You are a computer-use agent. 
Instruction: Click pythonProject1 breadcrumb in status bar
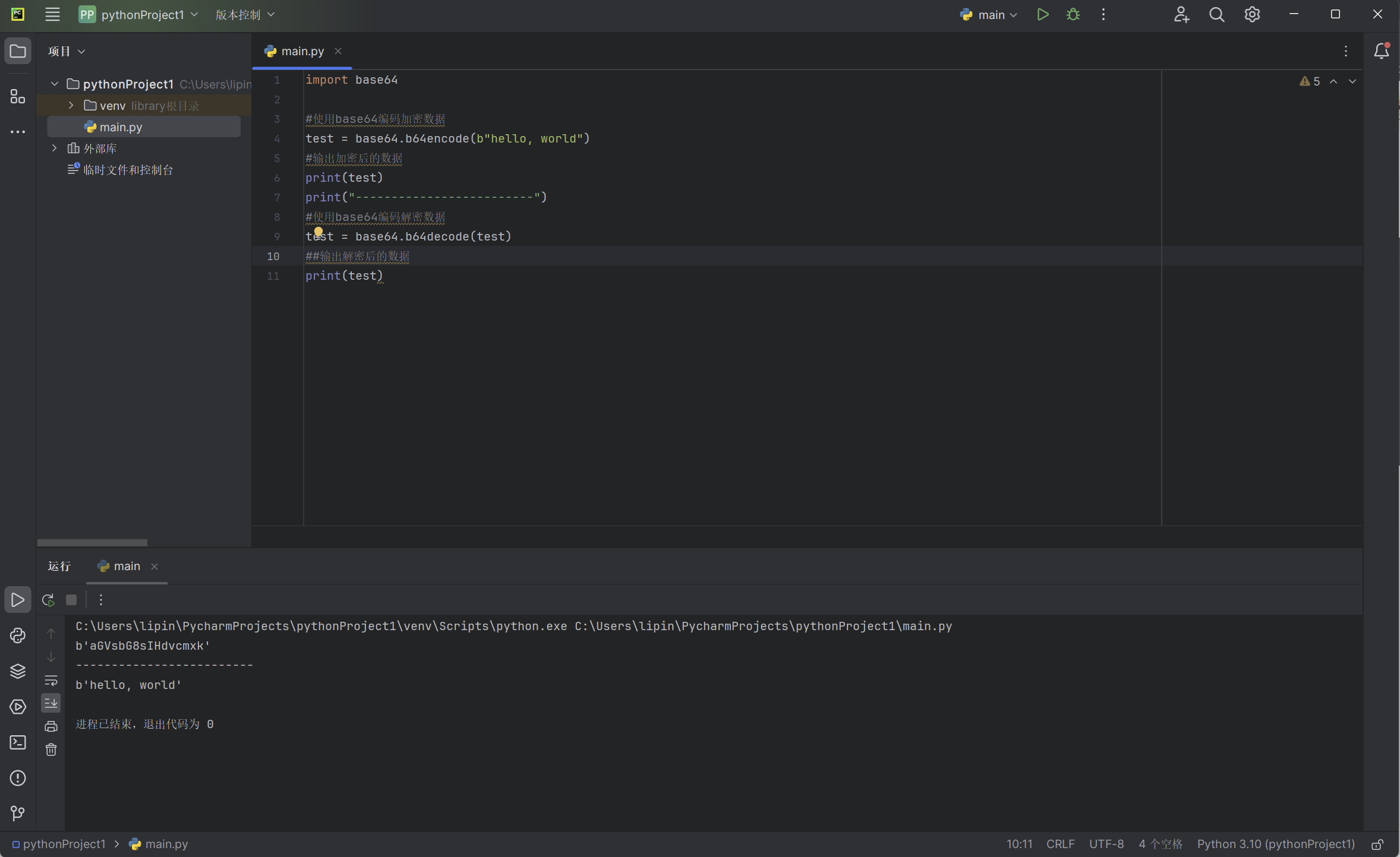click(x=59, y=844)
